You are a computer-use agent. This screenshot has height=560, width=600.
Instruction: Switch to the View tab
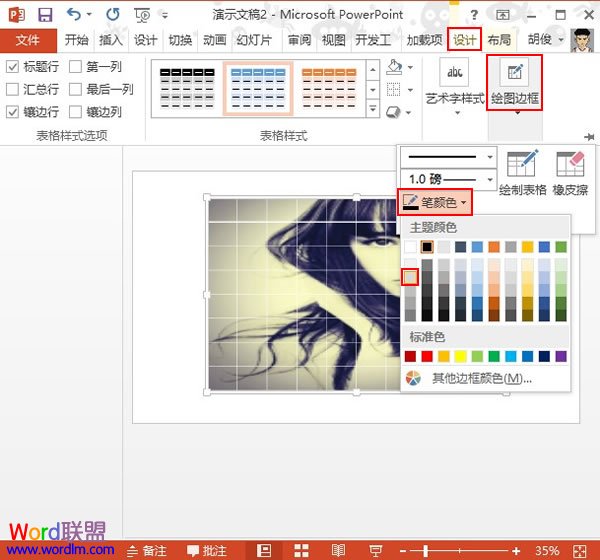pos(333,40)
